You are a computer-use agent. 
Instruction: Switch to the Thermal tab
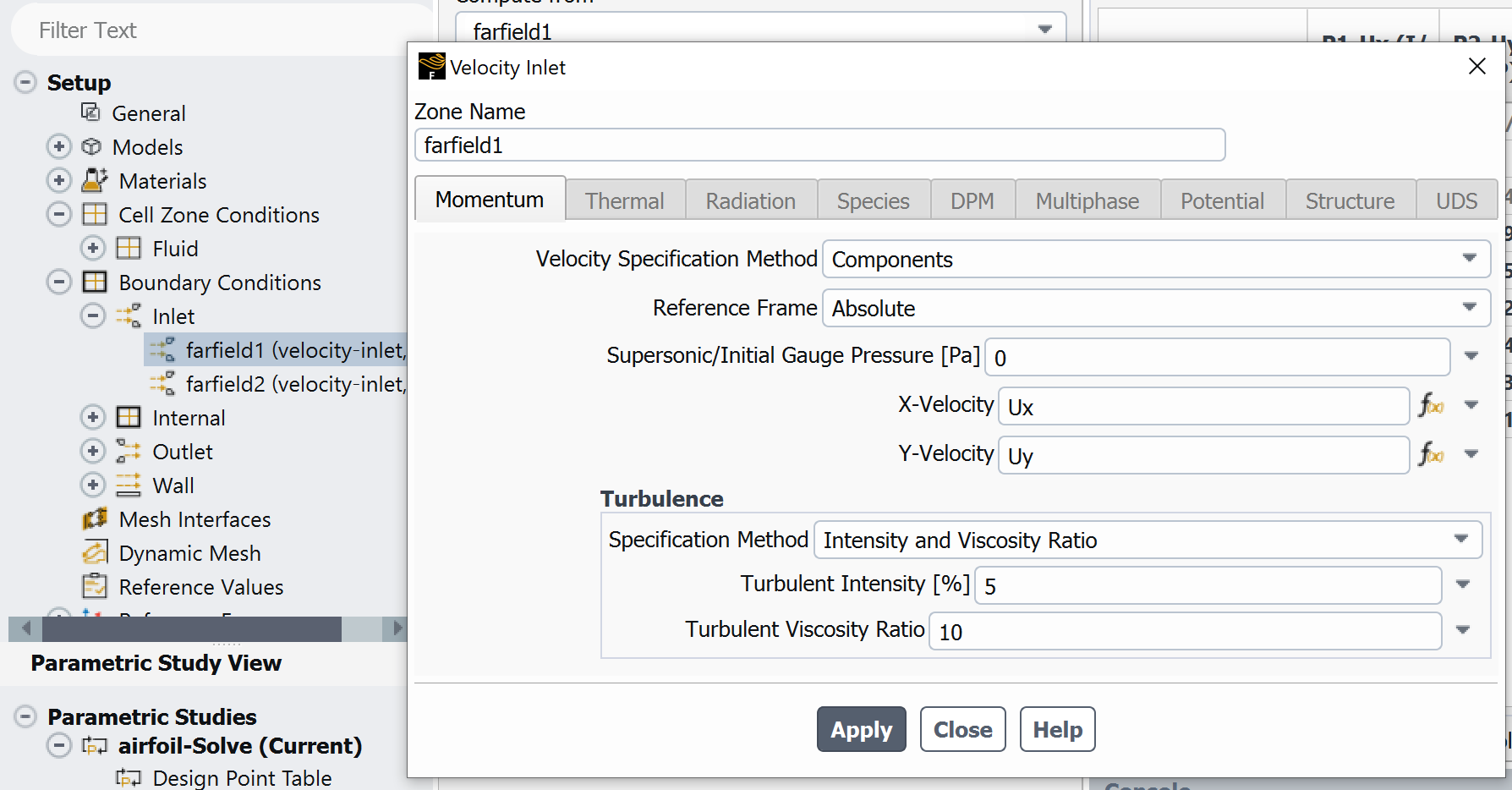pos(624,200)
